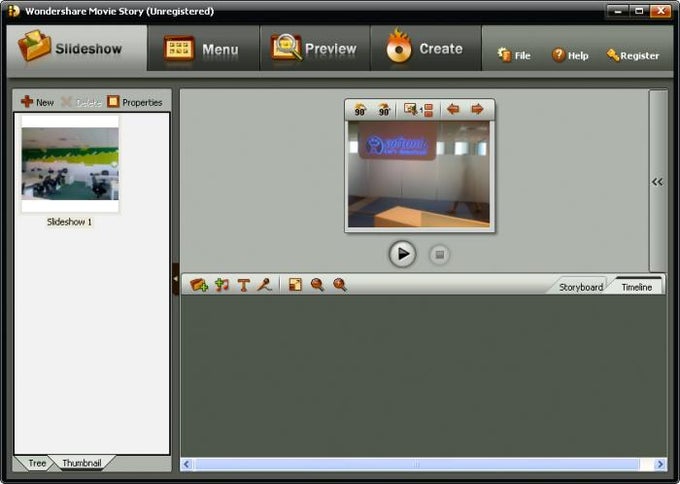
Task: Open the File menu
Action: pyautogui.click(x=514, y=56)
